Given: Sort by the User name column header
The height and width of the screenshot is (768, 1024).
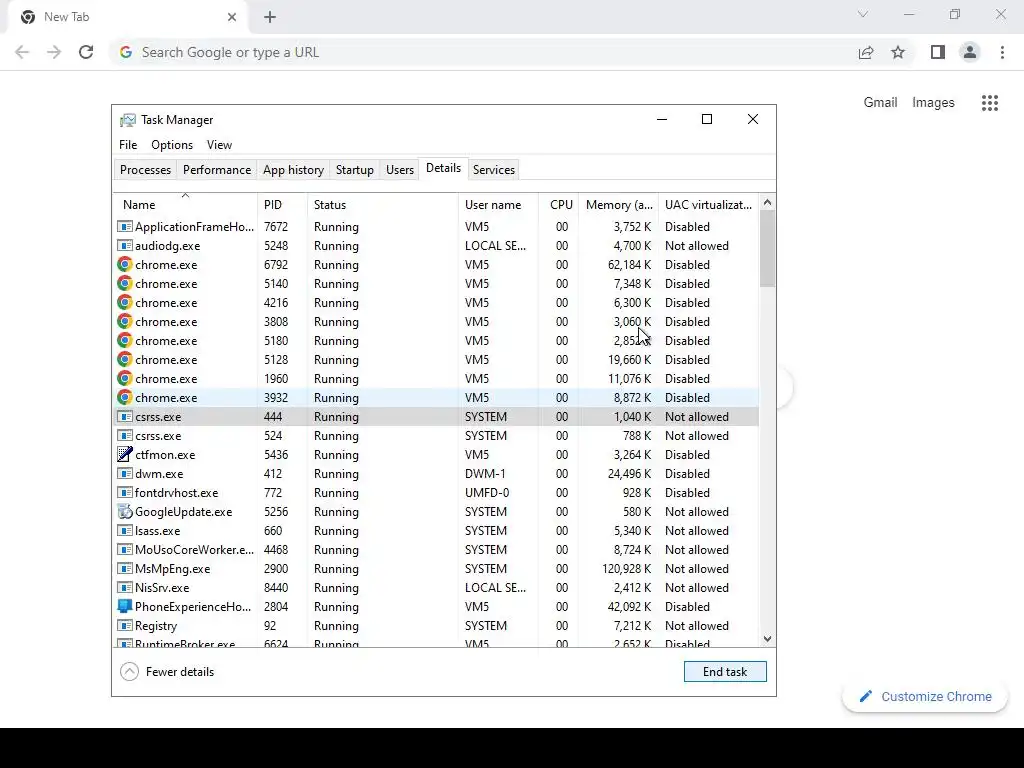Looking at the screenshot, I should [498, 204].
